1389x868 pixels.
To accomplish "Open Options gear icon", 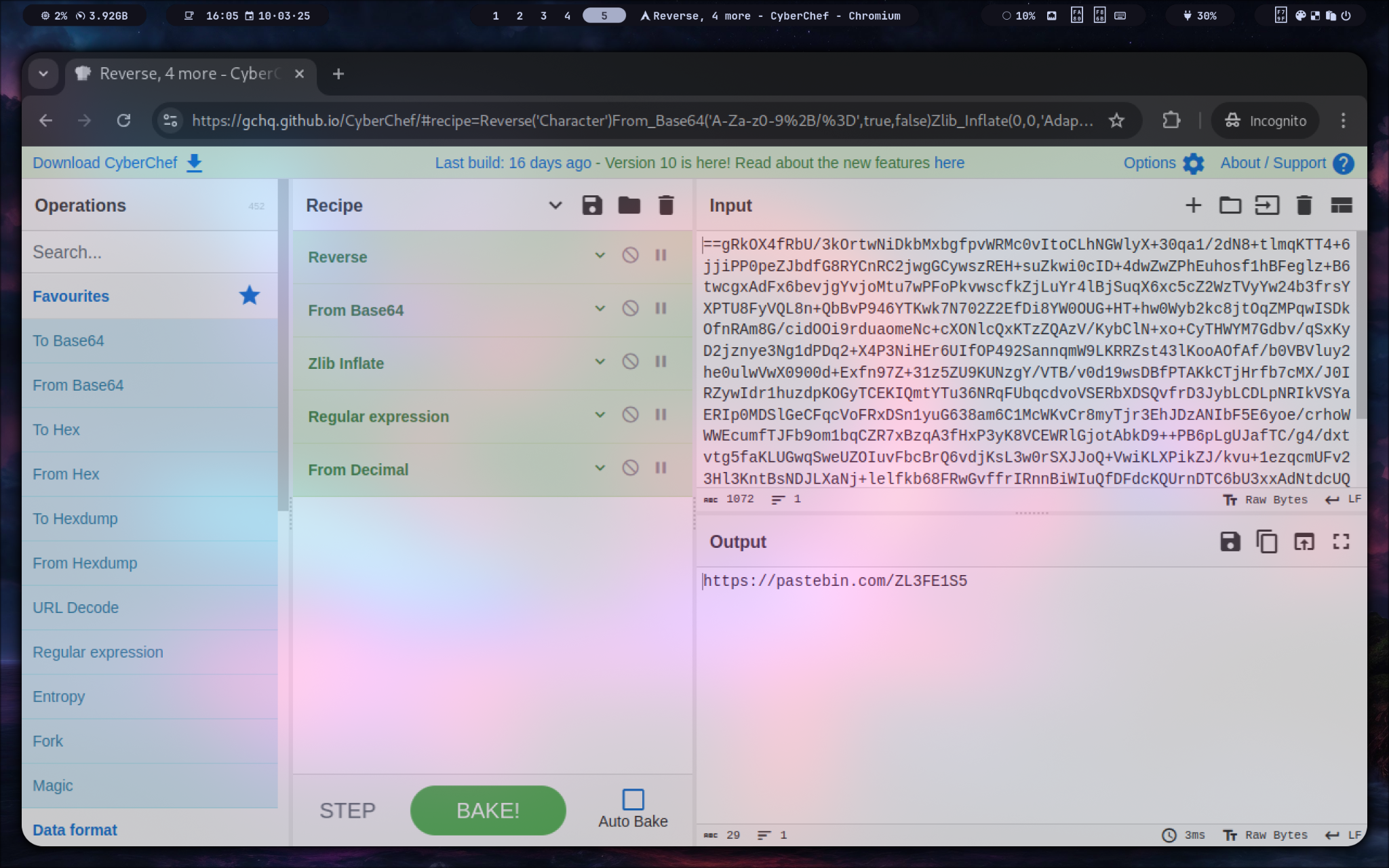I will tap(1193, 163).
